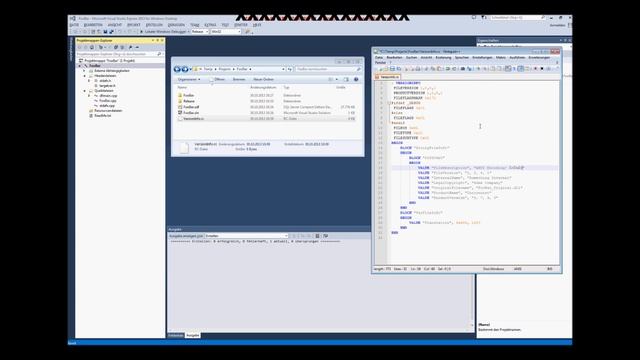Click the Öffnen button in Explorer
640x360 pixels.
click(x=218, y=79)
